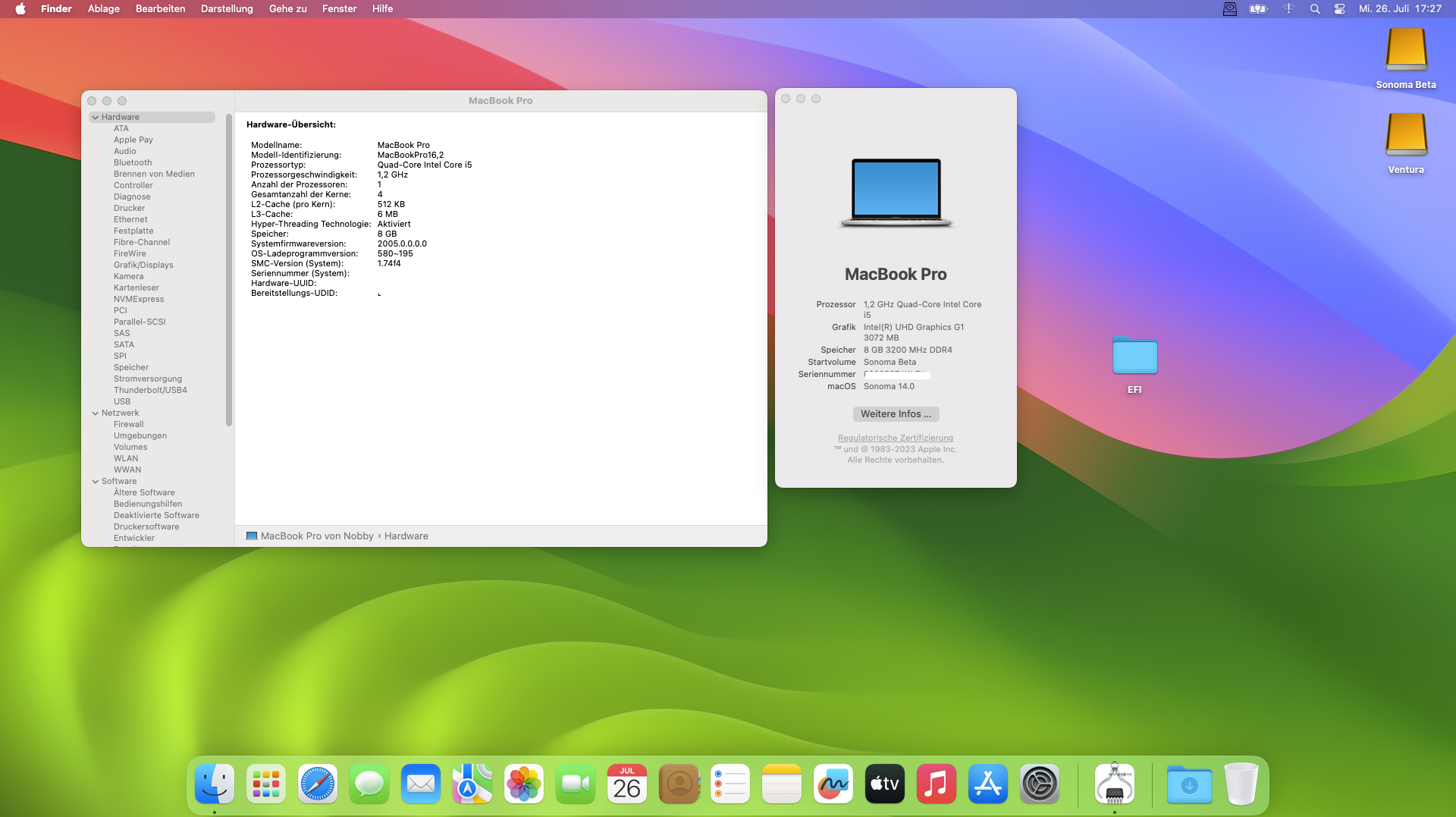Viewport: 1456px width, 817px height.
Task: Collapse the Software section in sidebar
Action: click(96, 482)
